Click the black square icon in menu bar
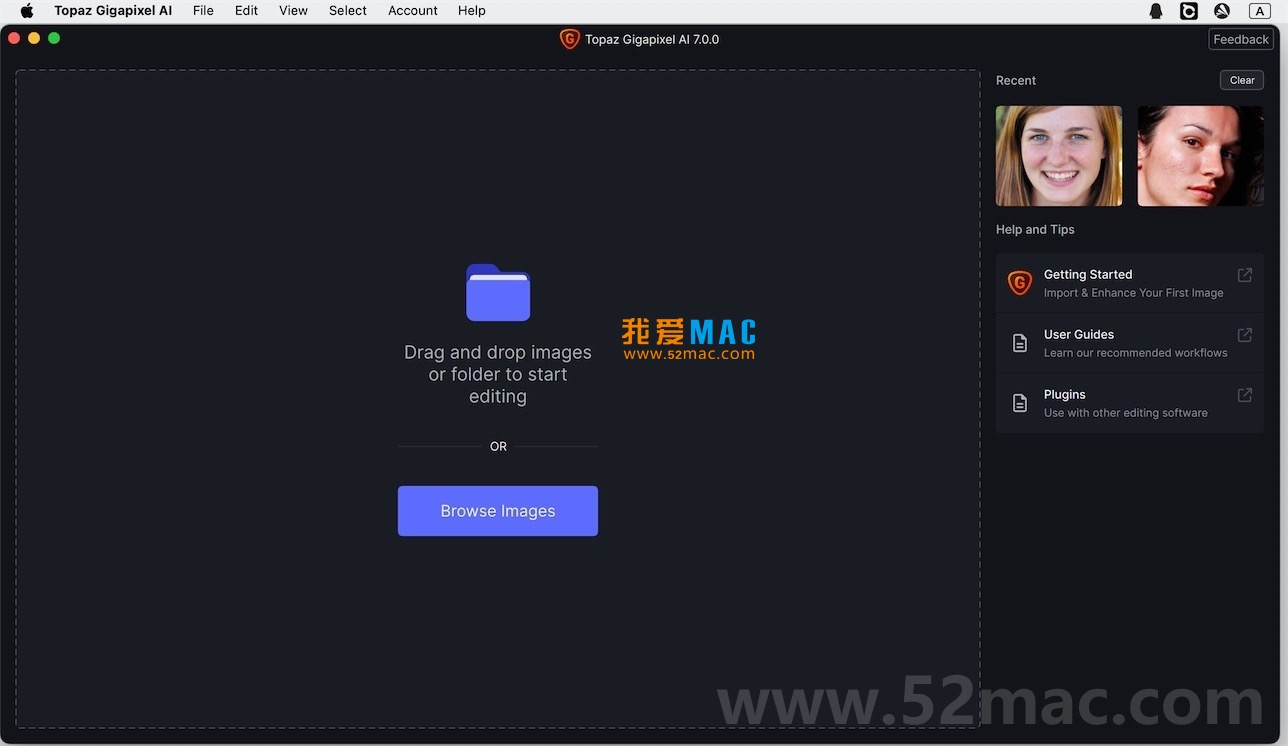 click(x=1189, y=11)
